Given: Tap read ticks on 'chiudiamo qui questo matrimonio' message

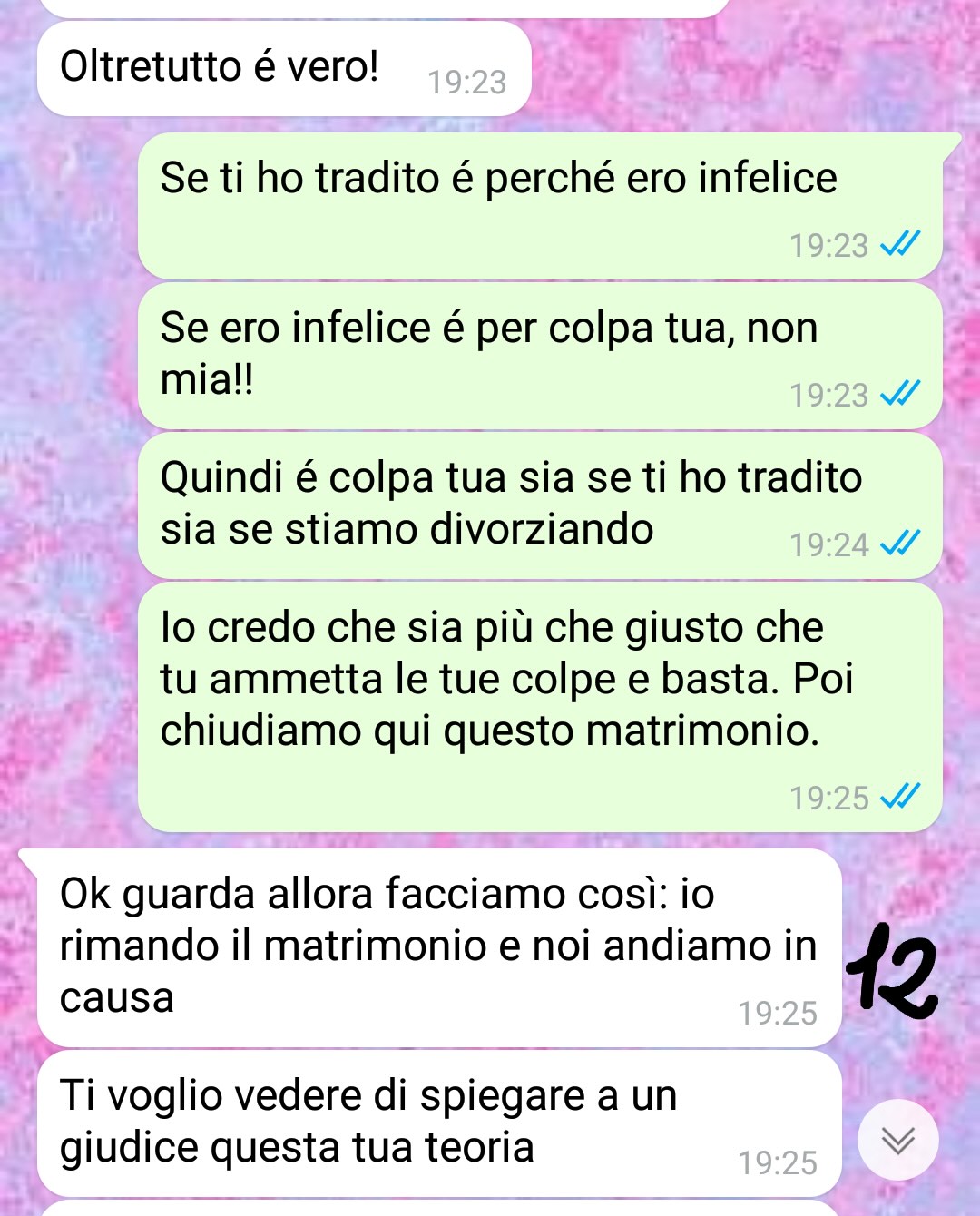Looking at the screenshot, I should [x=901, y=797].
